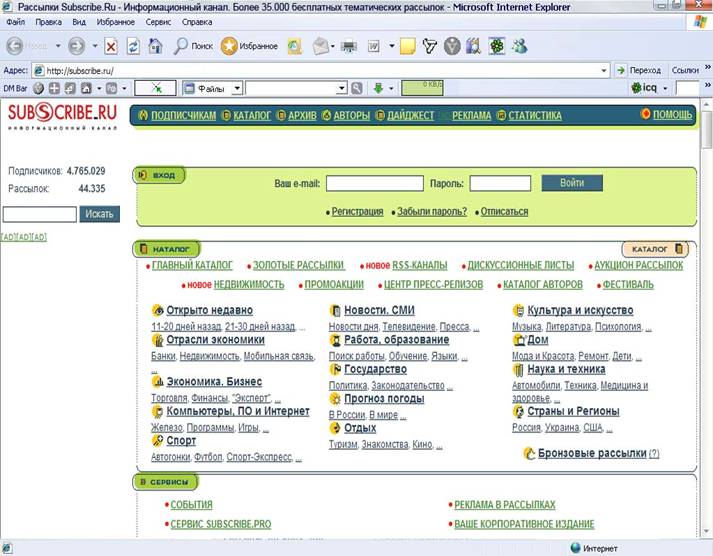
Task: Open the RSS-КАНАЛЫ catalog link
Action: click(x=420, y=265)
